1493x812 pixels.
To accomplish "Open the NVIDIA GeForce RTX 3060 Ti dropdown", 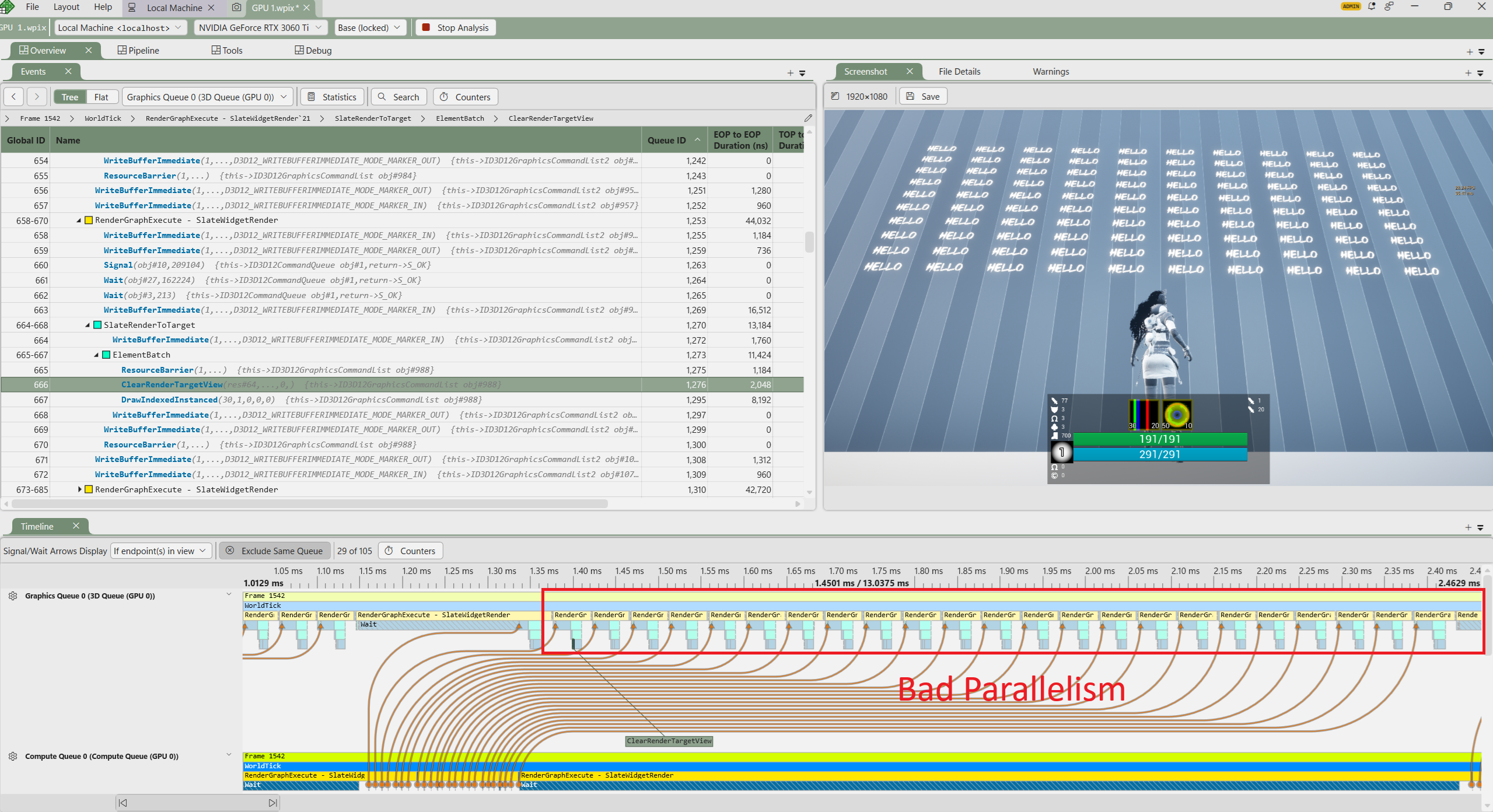I will (x=260, y=27).
